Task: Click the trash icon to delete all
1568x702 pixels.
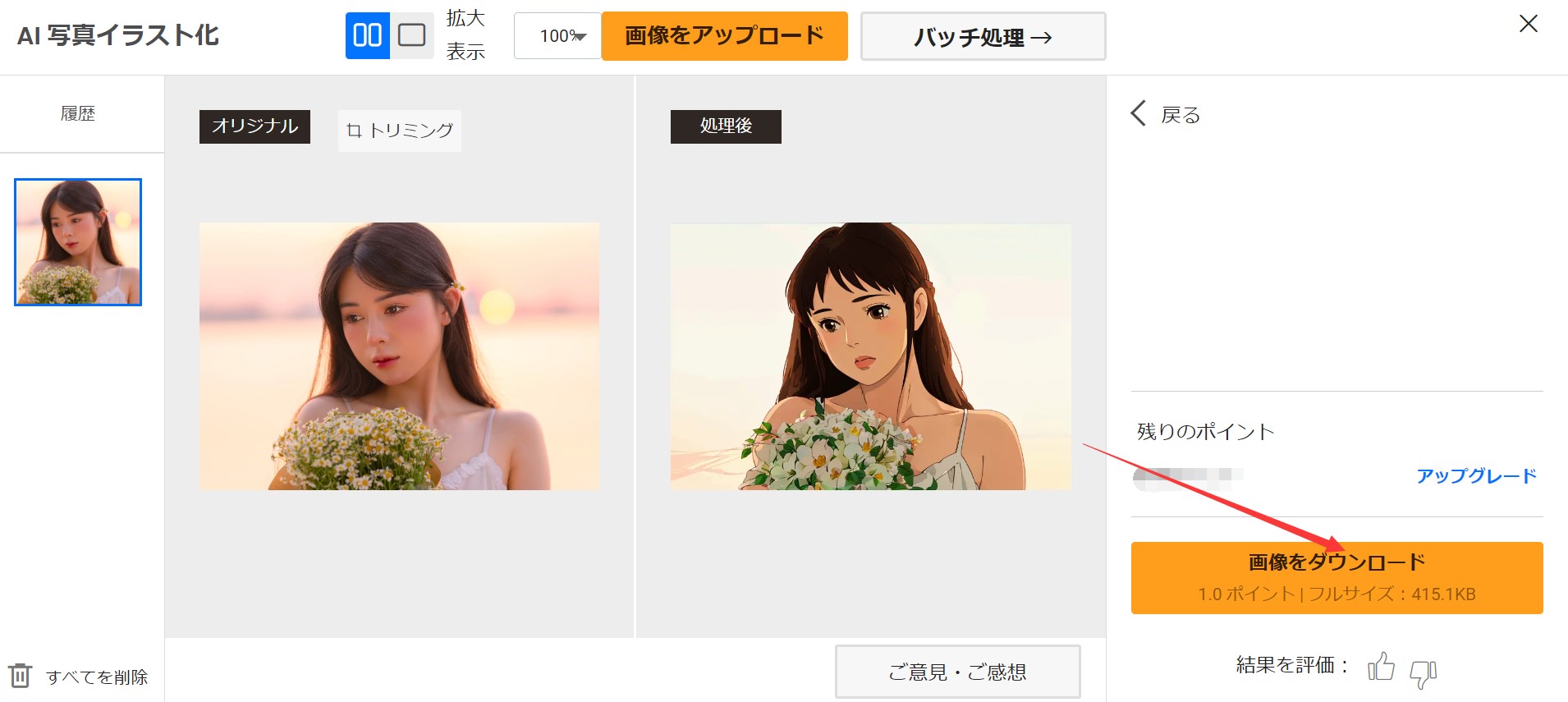Action: pyautogui.click(x=21, y=676)
